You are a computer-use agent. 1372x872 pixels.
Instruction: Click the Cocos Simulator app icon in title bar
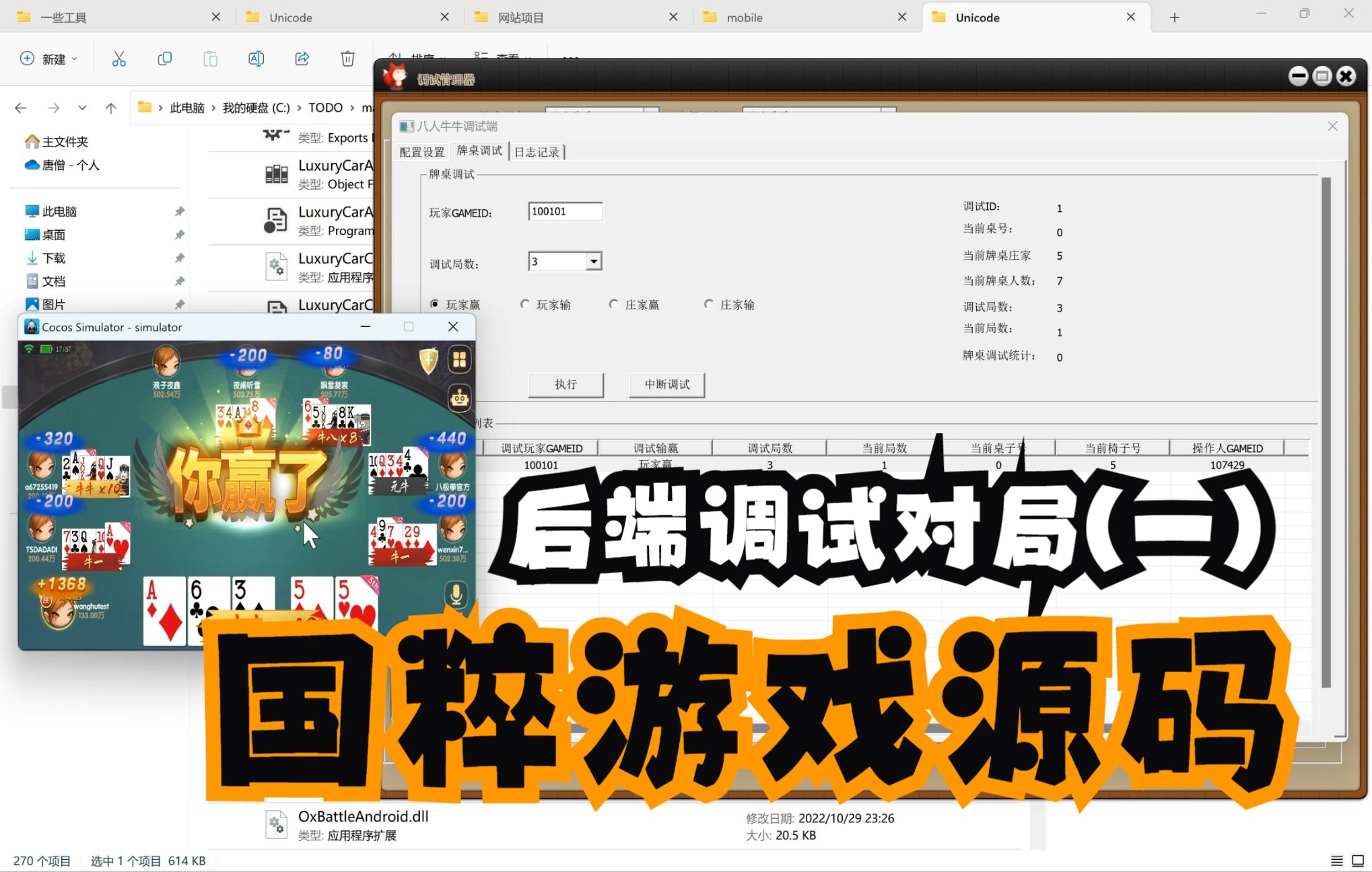(31, 327)
